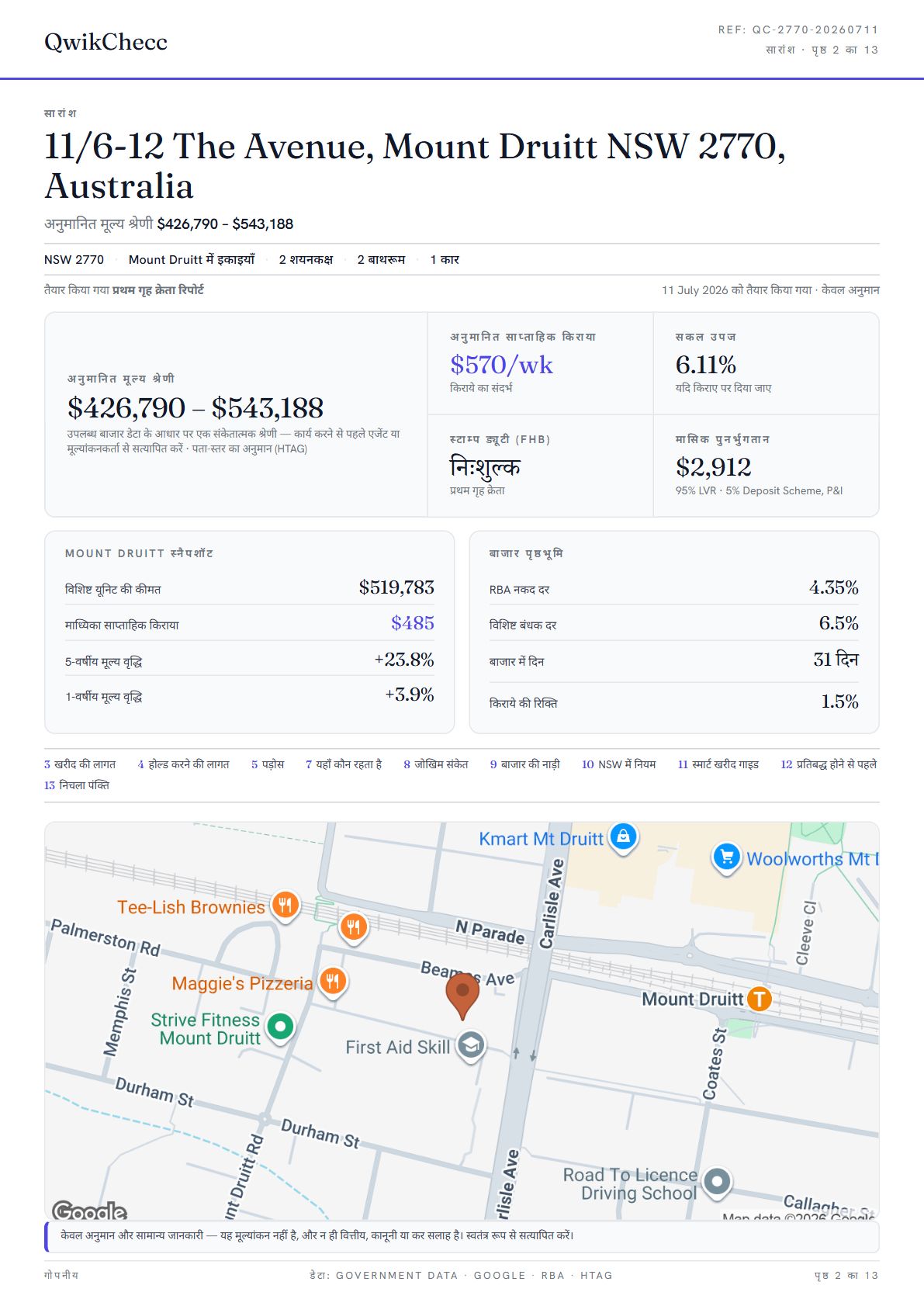
Task: Click the बाजार पृष्ठभूमि heading
Action: [x=526, y=553]
